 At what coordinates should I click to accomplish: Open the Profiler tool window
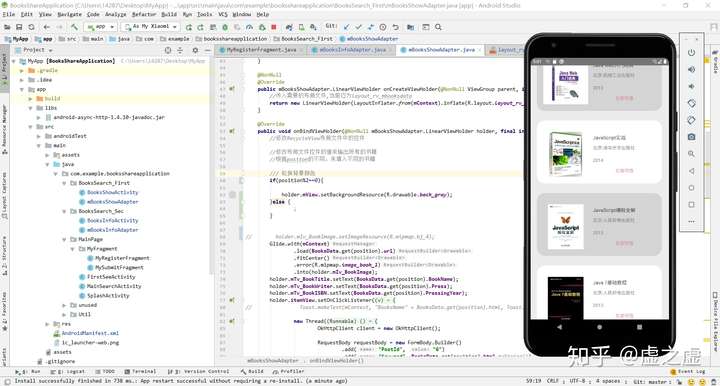click(289, 372)
